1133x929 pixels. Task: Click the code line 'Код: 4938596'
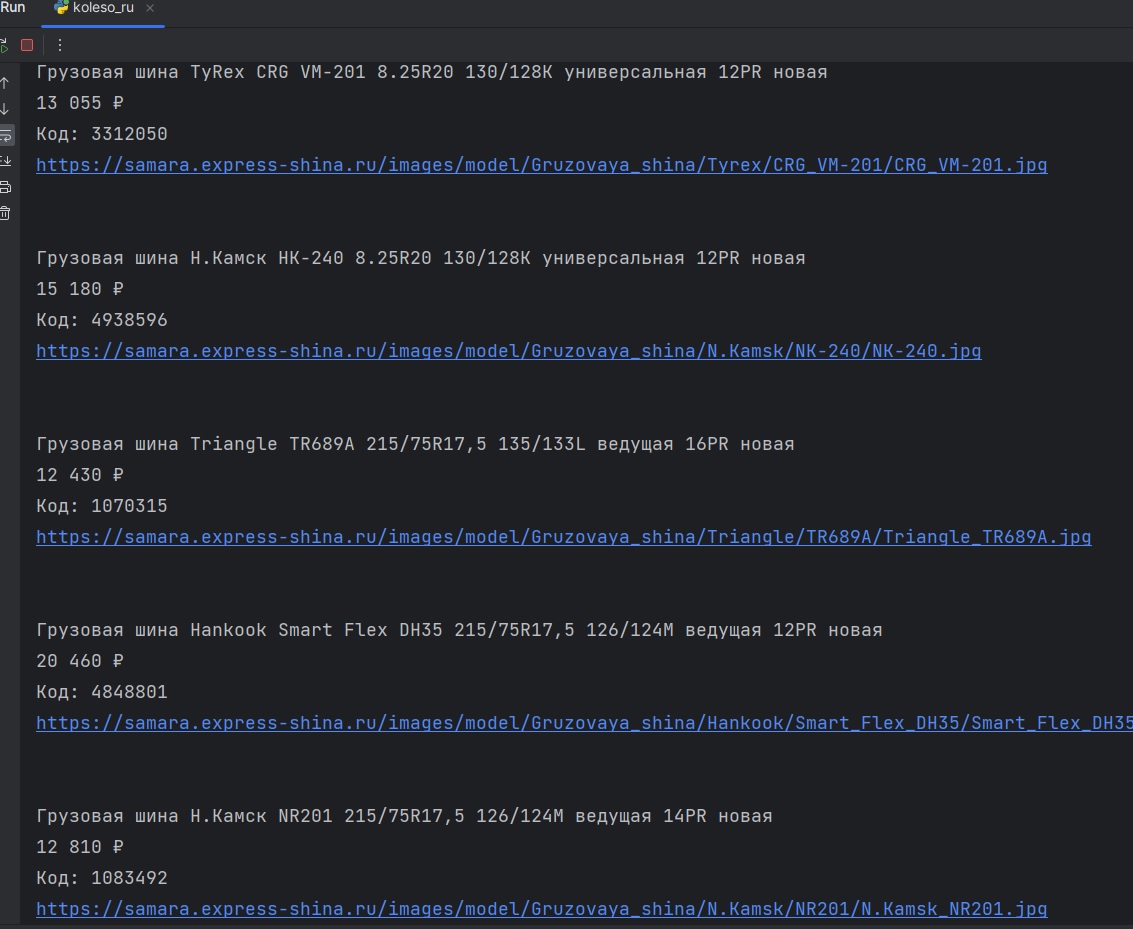point(102,320)
